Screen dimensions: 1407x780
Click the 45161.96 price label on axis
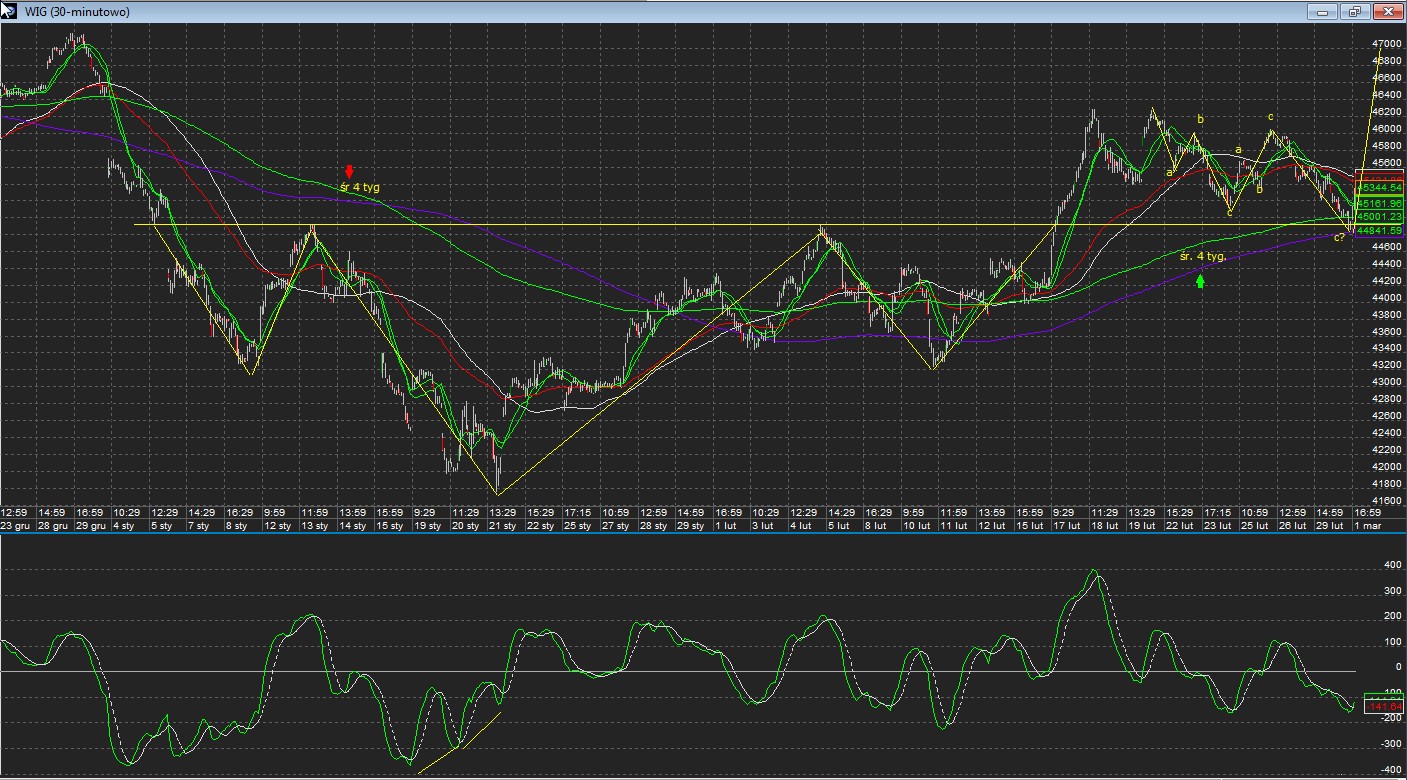[x=1380, y=204]
